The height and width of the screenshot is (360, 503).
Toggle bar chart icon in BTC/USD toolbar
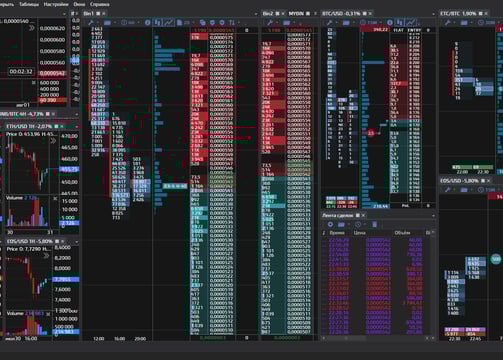tap(400, 22)
